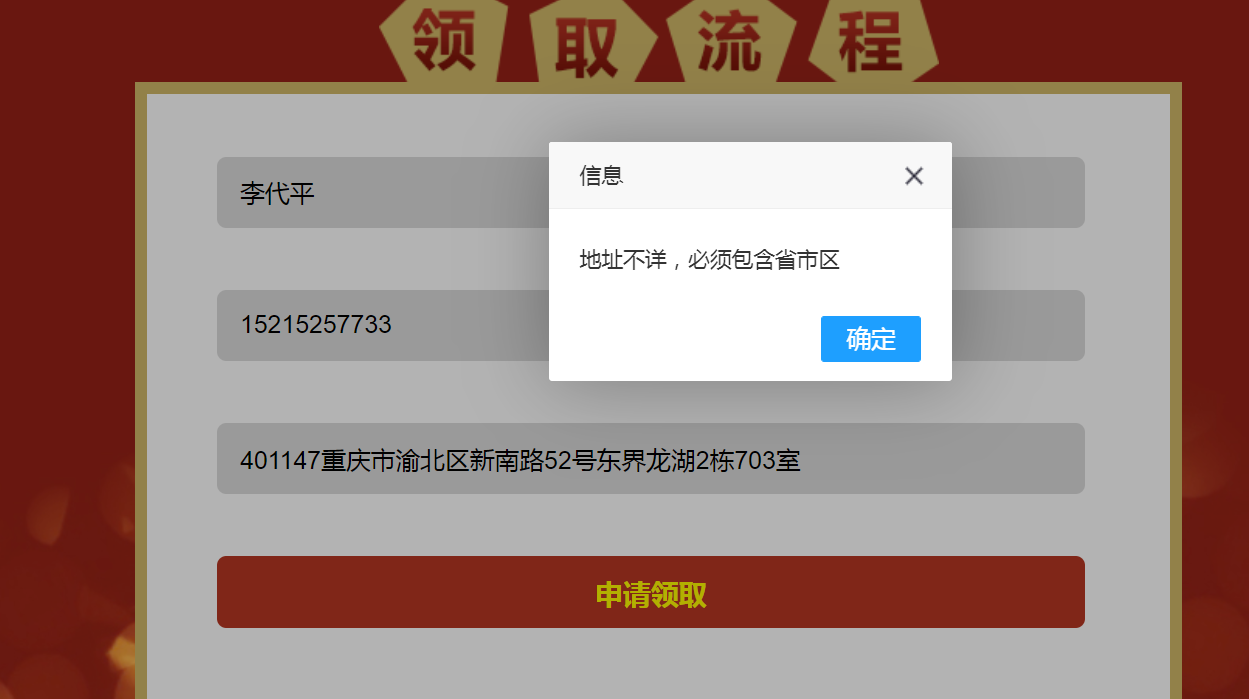Close the 信息 dialog with the X icon

click(x=913, y=176)
